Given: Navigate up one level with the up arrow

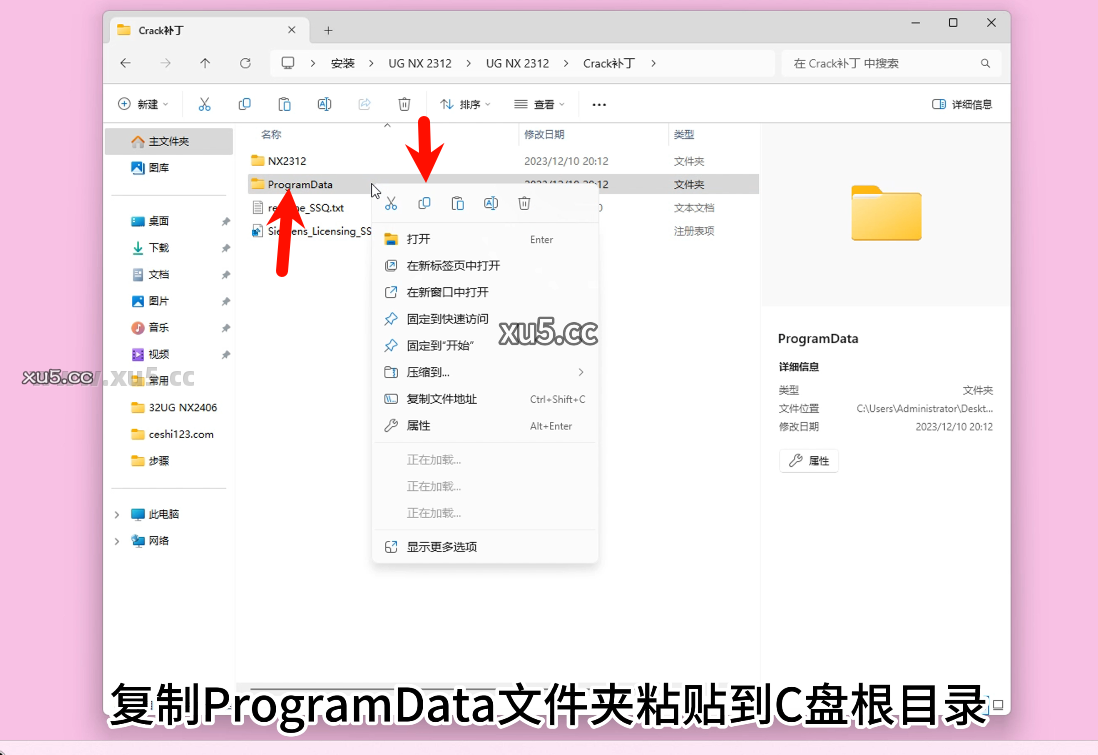Looking at the screenshot, I should 205,62.
